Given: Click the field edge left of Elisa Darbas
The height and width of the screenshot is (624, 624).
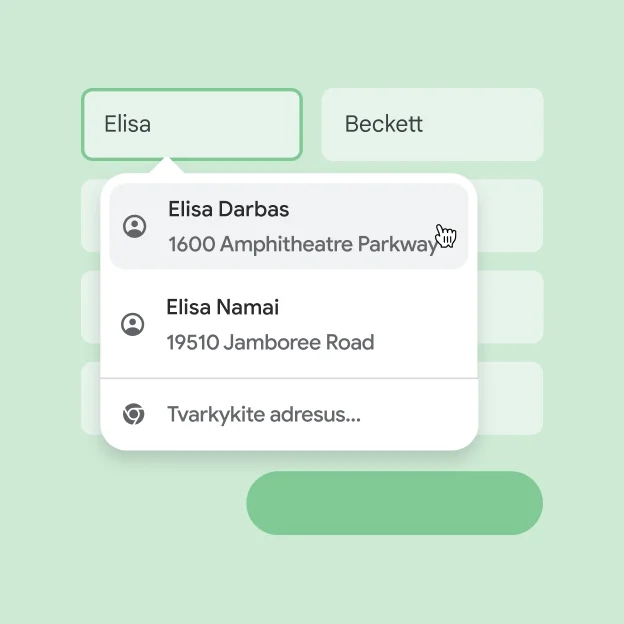Looking at the screenshot, I should [x=90, y=216].
